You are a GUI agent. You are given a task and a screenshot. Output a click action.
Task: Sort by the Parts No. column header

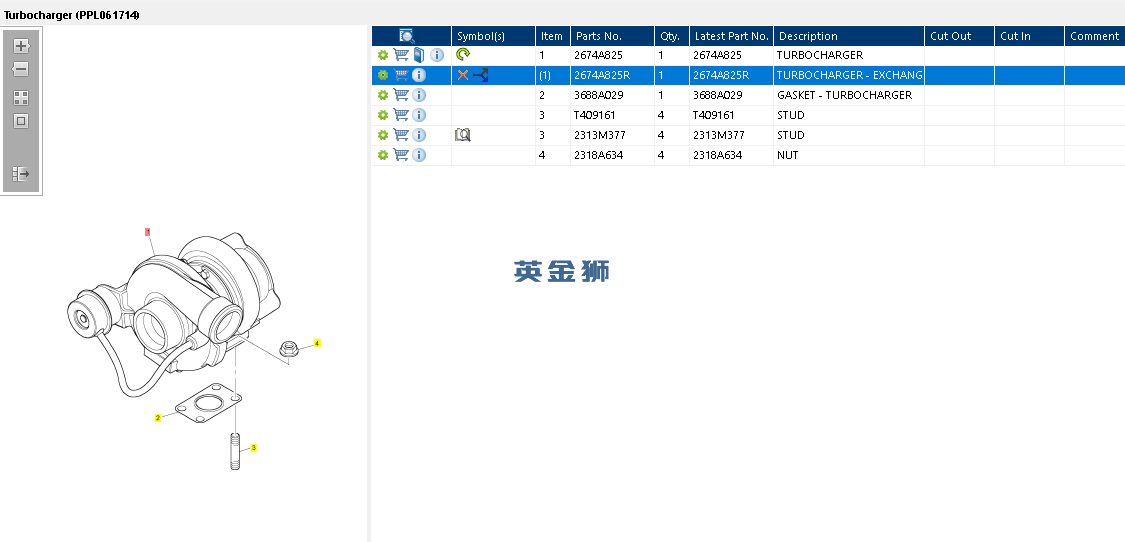pyautogui.click(x=613, y=36)
